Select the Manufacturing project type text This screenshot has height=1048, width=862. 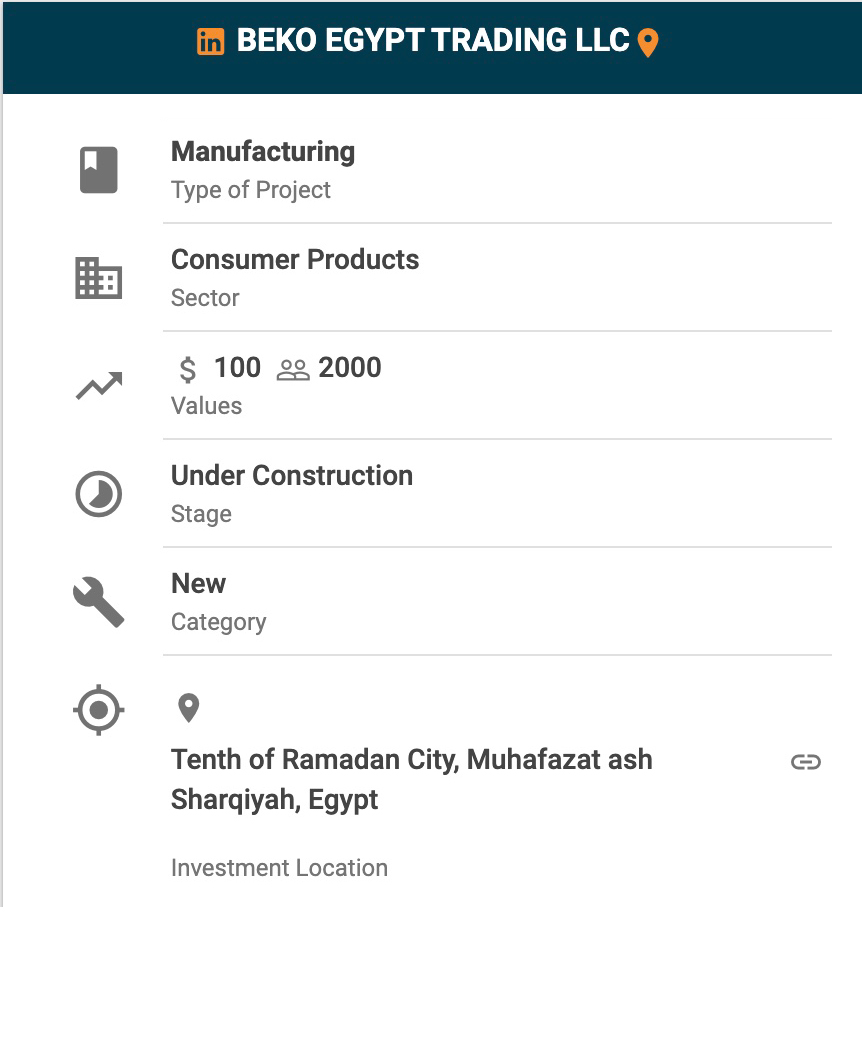point(263,152)
